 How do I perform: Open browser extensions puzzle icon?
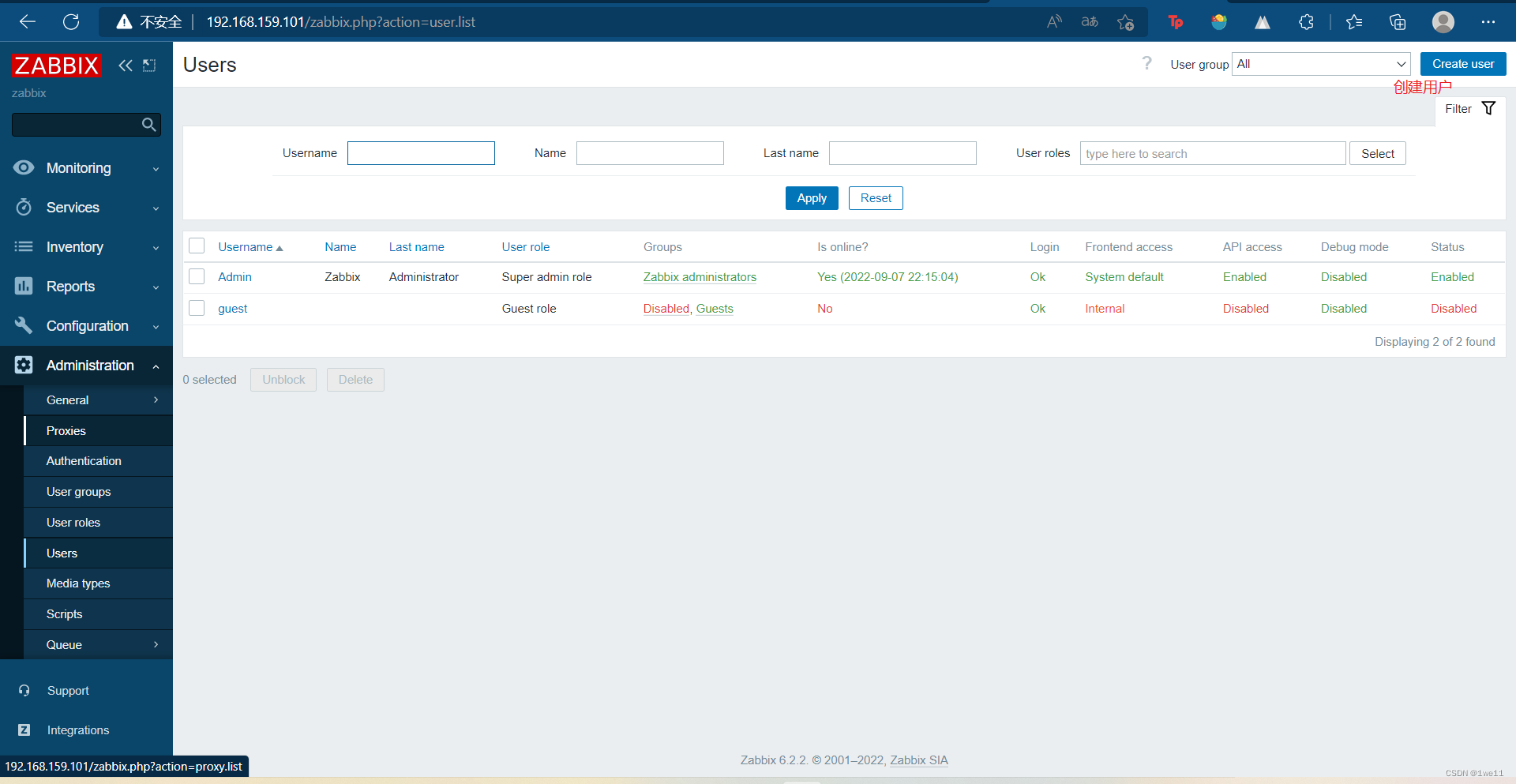pos(1306,22)
